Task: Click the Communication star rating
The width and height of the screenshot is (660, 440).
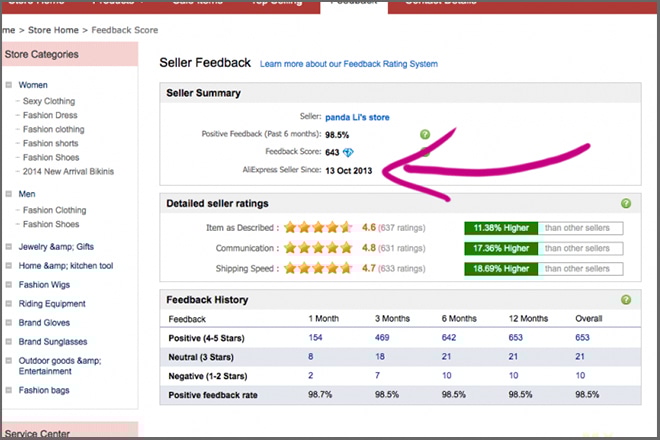Action: [318, 247]
